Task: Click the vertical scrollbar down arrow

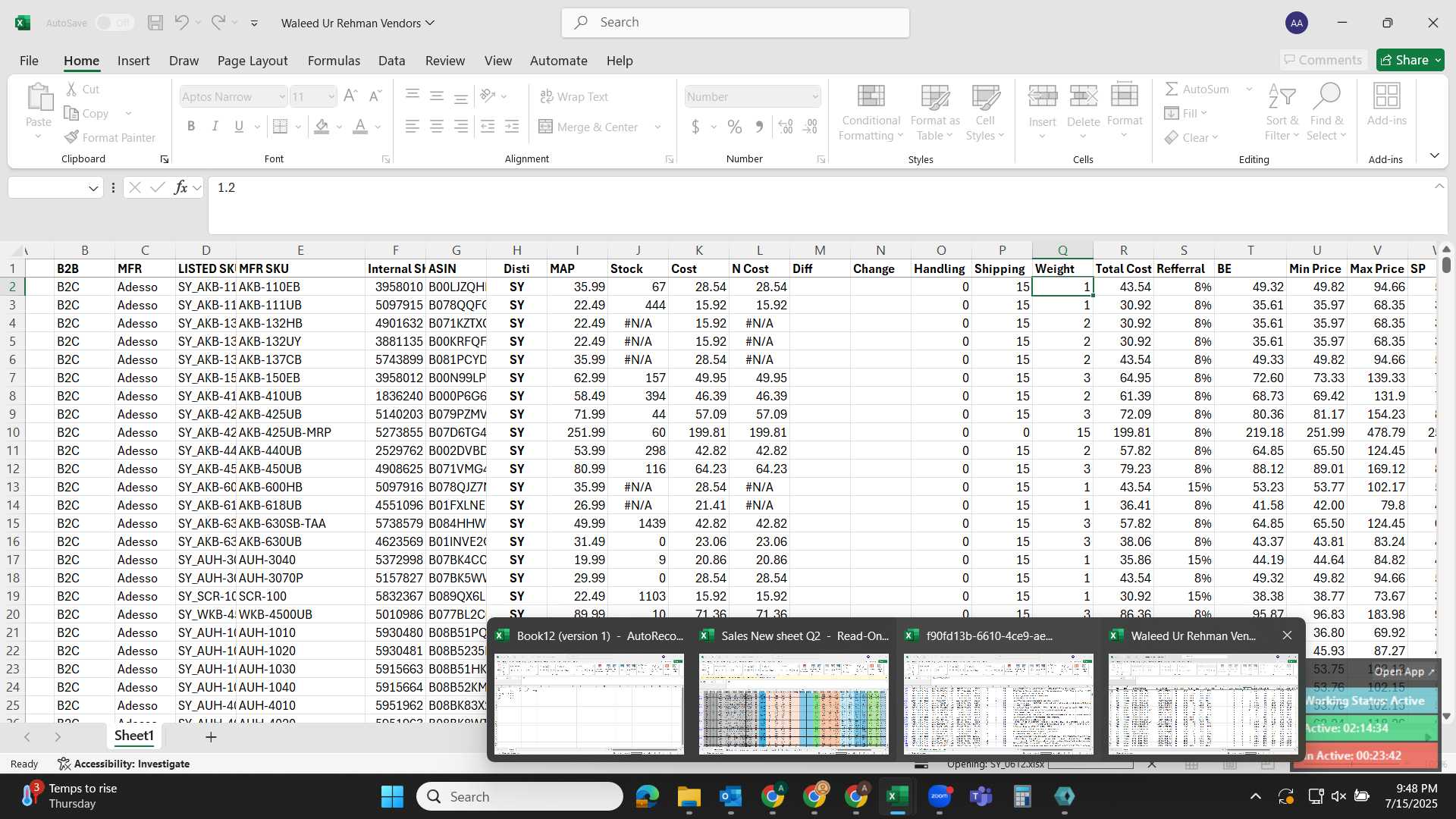Action: 1446,716
